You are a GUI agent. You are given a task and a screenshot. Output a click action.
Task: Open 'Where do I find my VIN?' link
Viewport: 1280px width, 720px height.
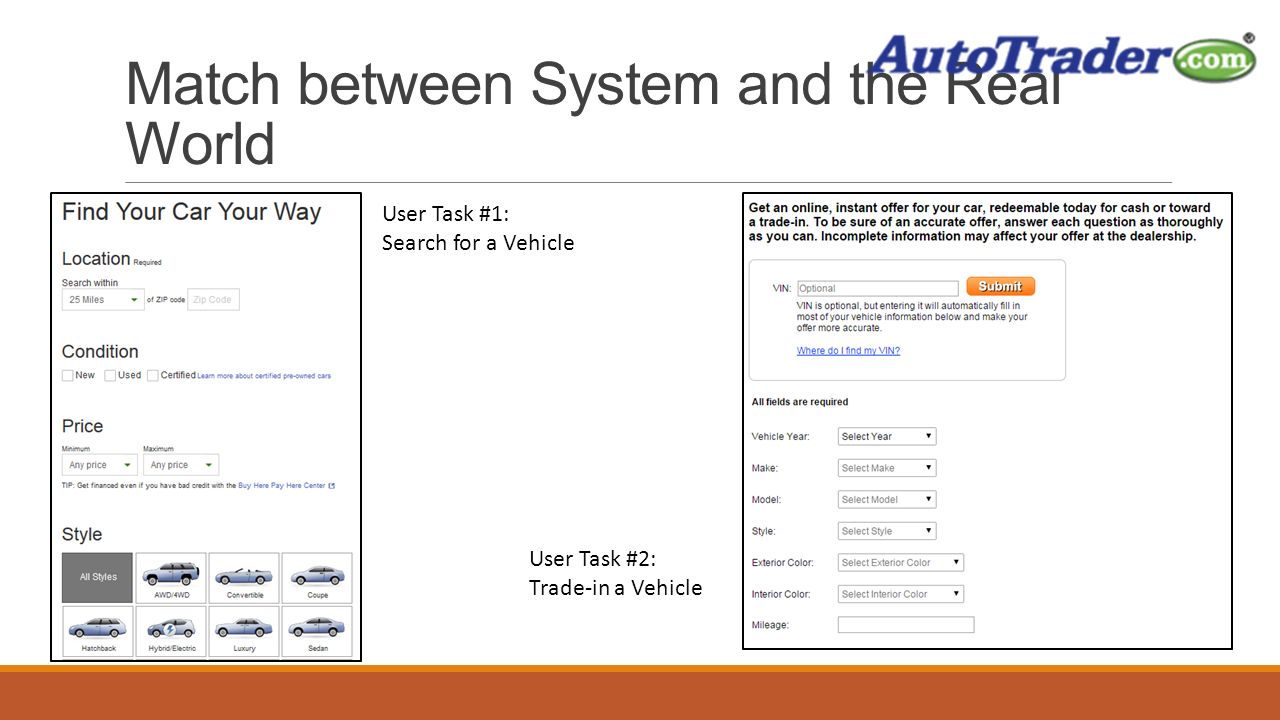[848, 351]
